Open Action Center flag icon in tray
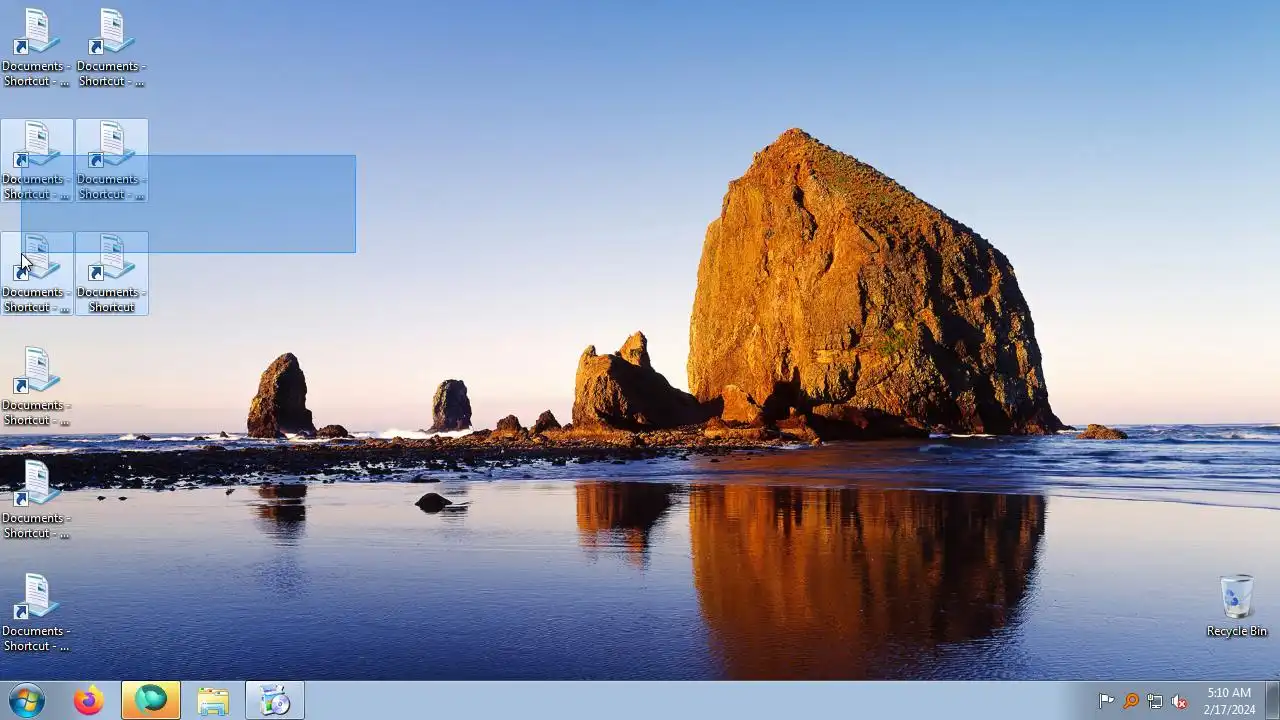The width and height of the screenshot is (1280, 720). coord(1107,701)
